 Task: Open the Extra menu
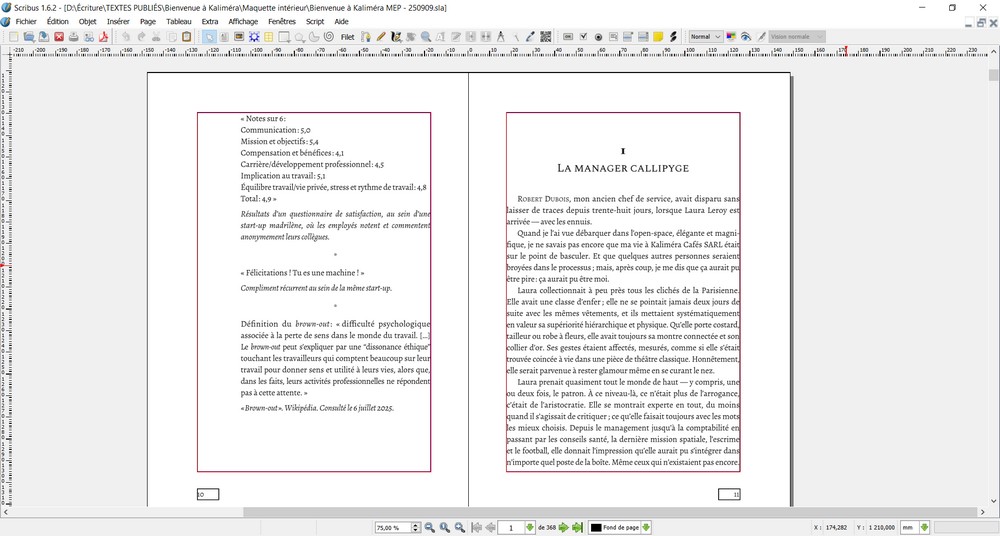click(210, 21)
